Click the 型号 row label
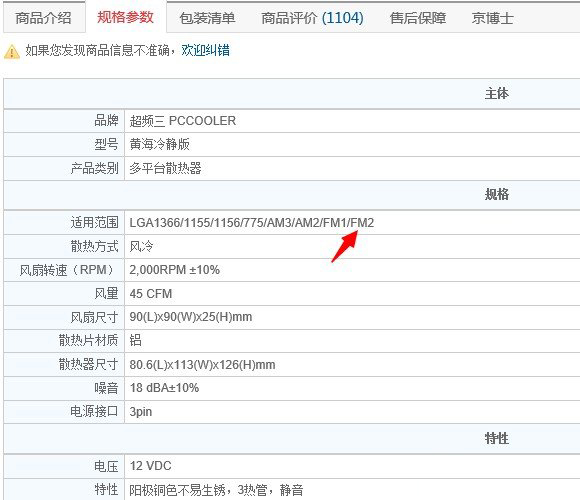Image resolution: width=580 pixels, height=500 pixels. tap(107, 144)
